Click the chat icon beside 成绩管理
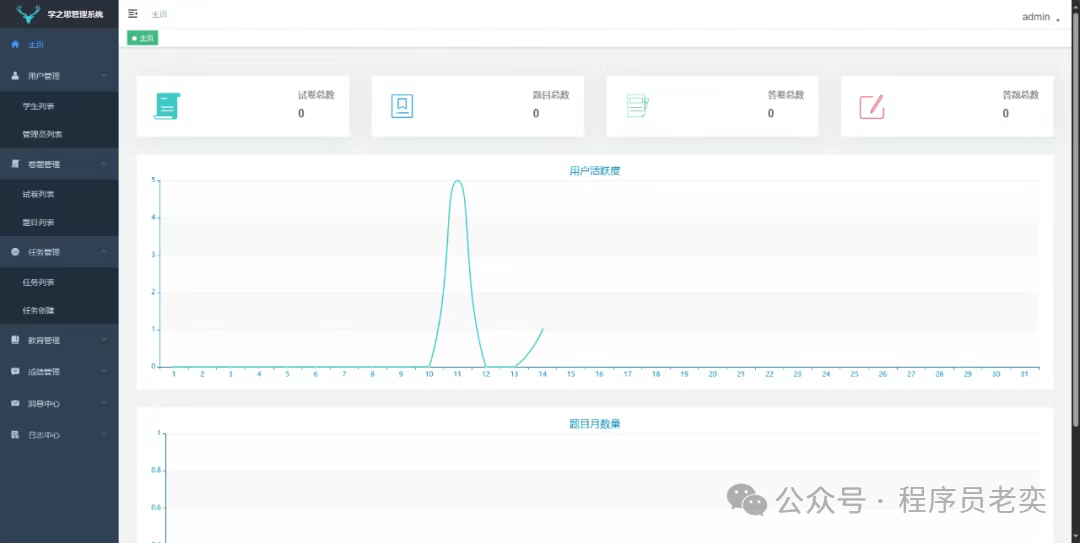Image resolution: width=1080 pixels, height=543 pixels. point(15,371)
